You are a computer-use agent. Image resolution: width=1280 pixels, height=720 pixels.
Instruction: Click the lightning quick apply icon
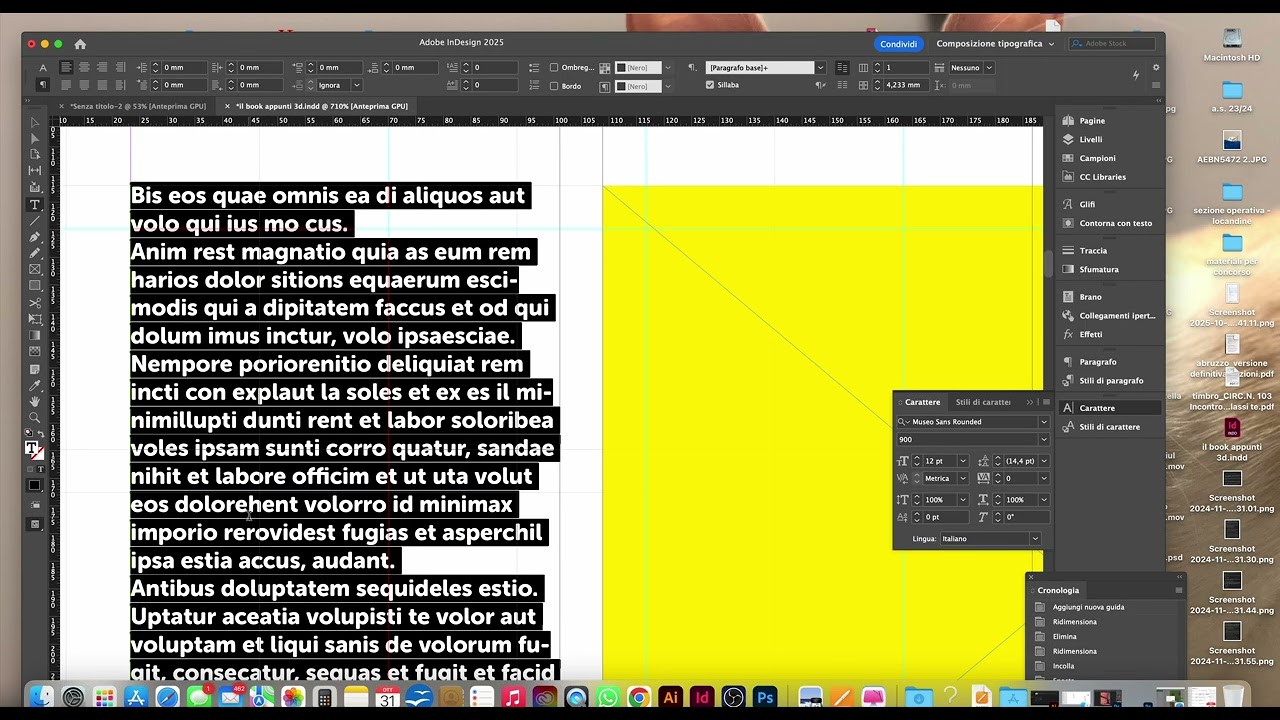tap(1135, 74)
